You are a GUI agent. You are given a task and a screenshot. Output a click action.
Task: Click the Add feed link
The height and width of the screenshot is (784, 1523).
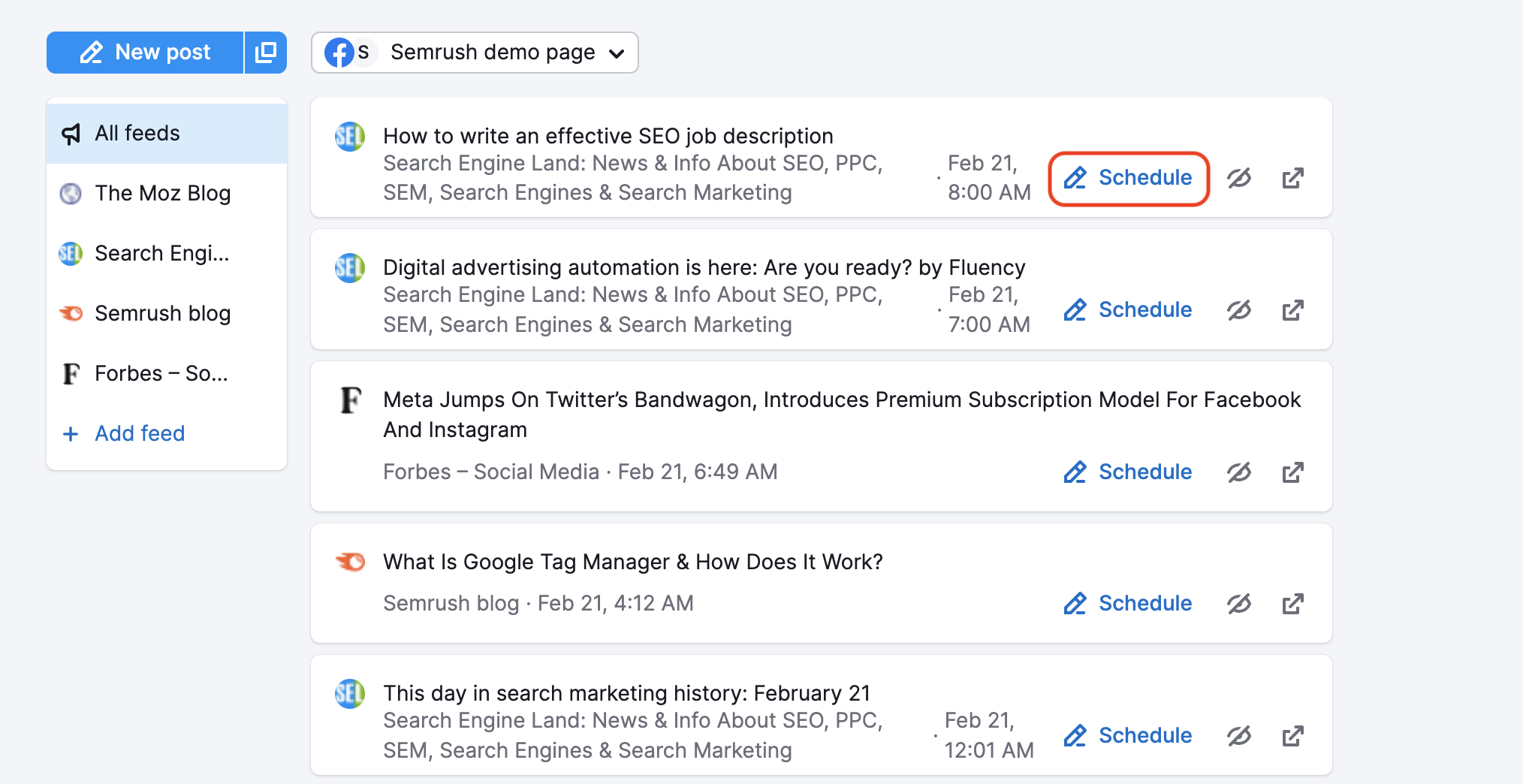point(139,434)
